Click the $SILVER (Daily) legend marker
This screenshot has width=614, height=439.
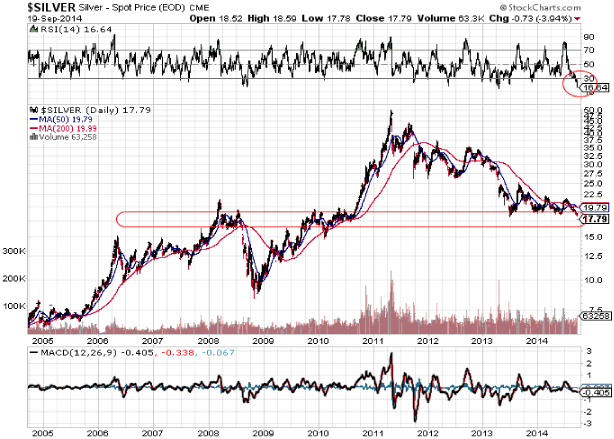(x=30, y=107)
